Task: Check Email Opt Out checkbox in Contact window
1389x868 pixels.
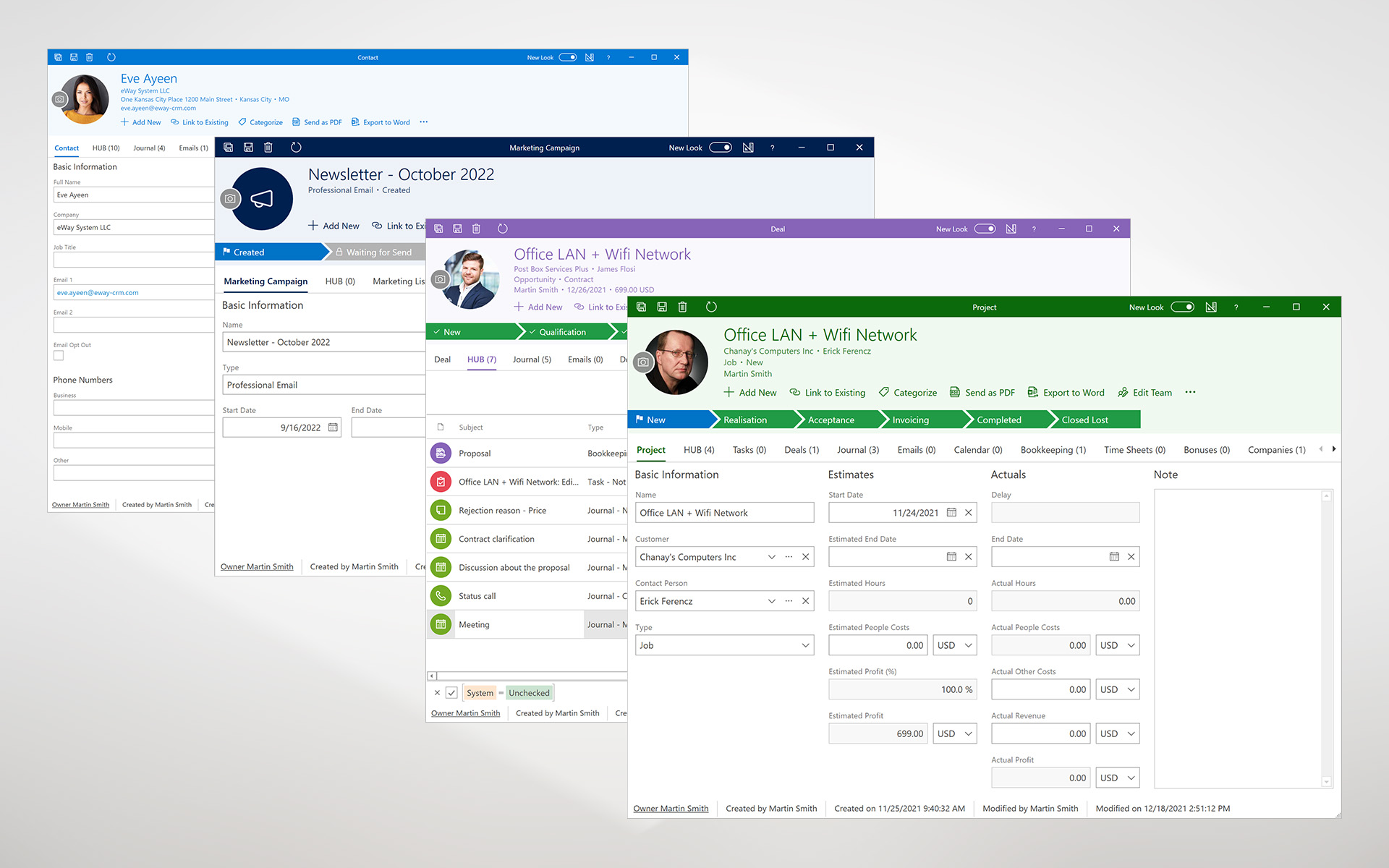Action: point(59,356)
